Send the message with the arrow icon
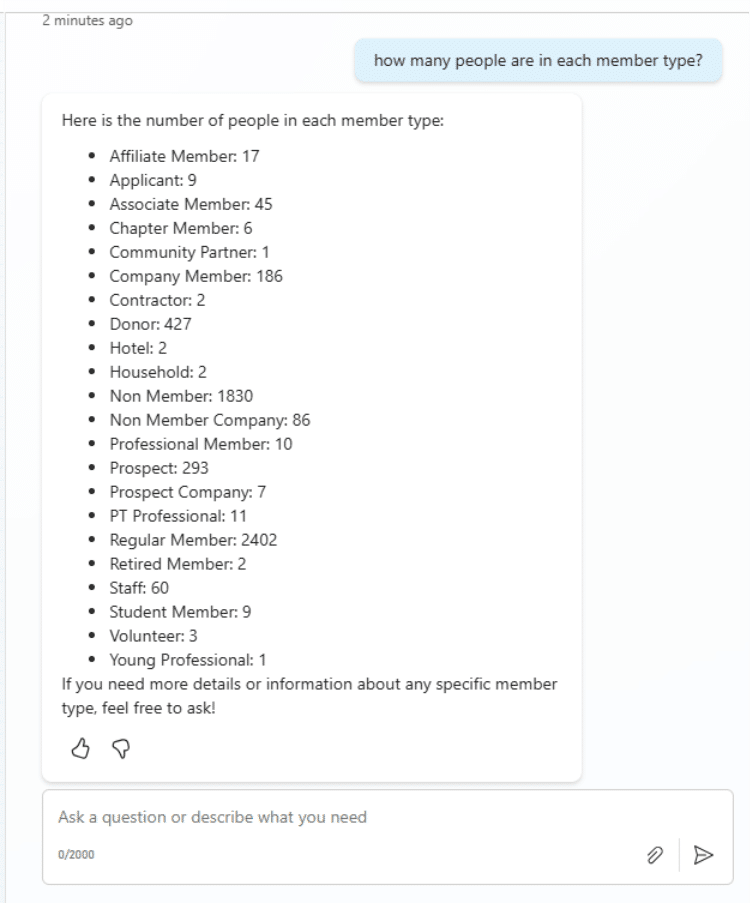 point(704,853)
